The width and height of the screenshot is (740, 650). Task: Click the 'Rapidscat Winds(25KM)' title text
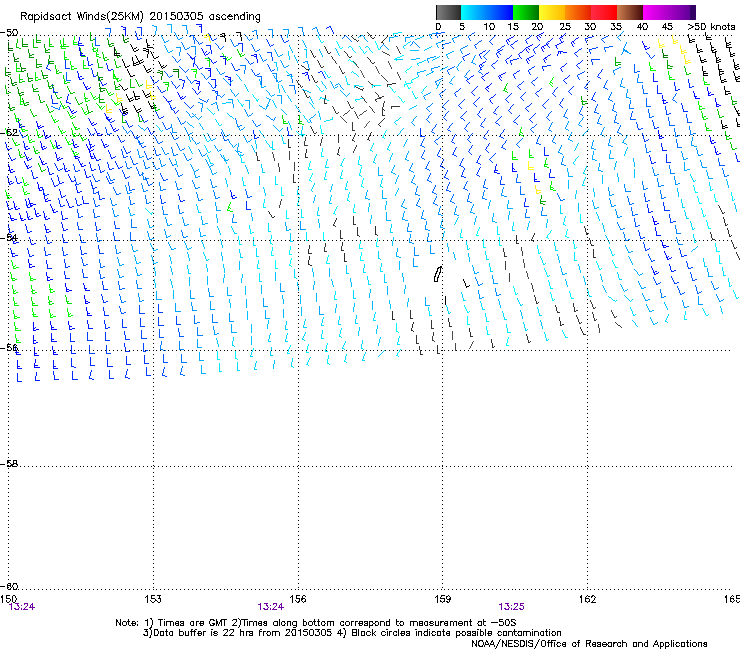click(x=82, y=17)
